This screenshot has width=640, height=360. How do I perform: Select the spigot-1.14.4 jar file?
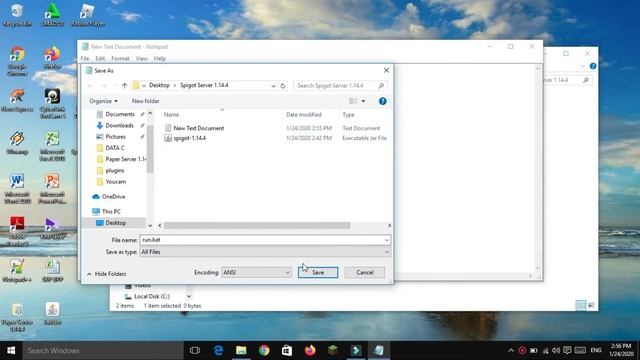189,138
